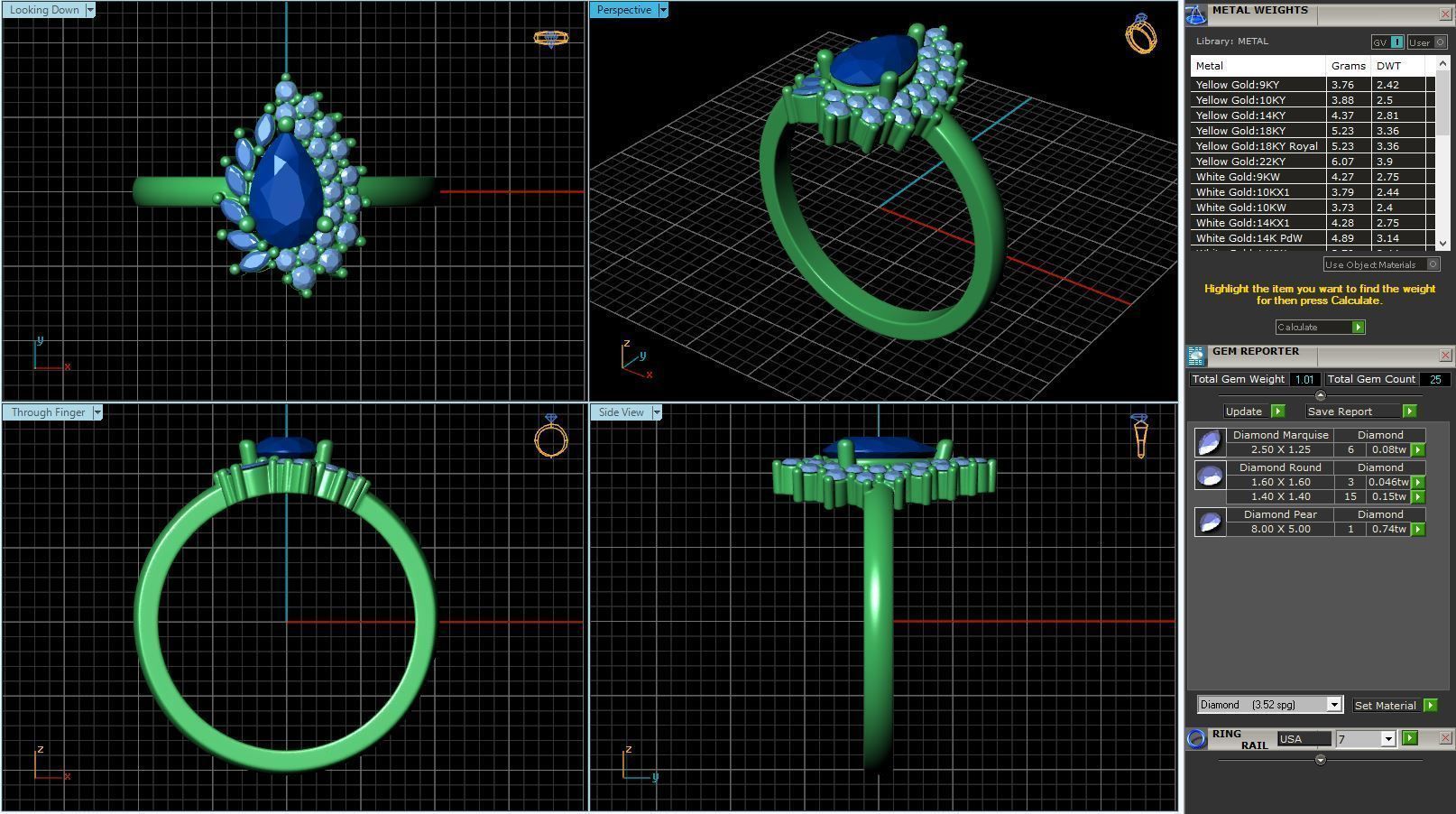The height and width of the screenshot is (814, 1456).
Task: Click the DWT column header
Action: click(1397, 66)
